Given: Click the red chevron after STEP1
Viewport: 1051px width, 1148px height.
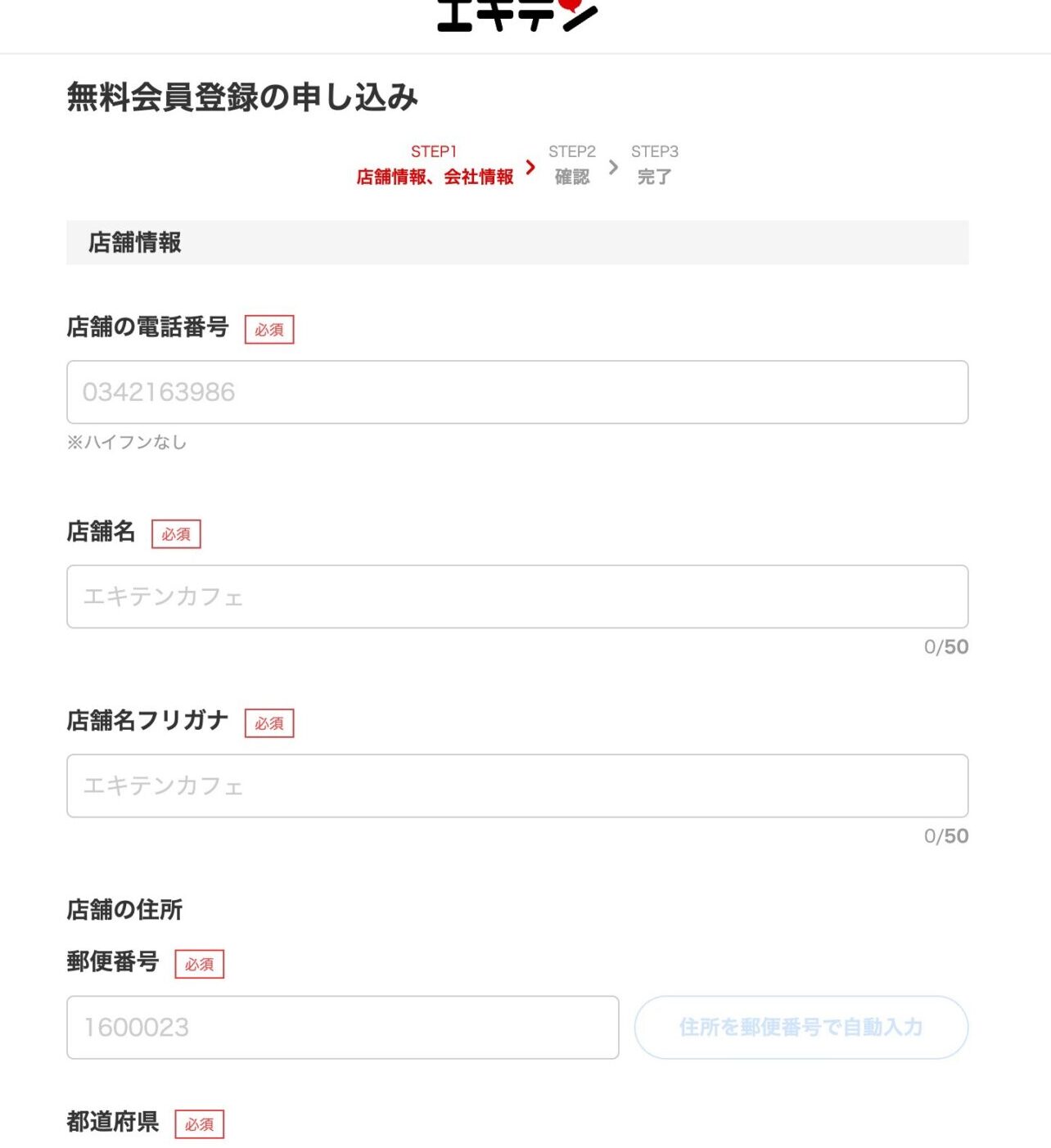Looking at the screenshot, I should coord(530,167).
